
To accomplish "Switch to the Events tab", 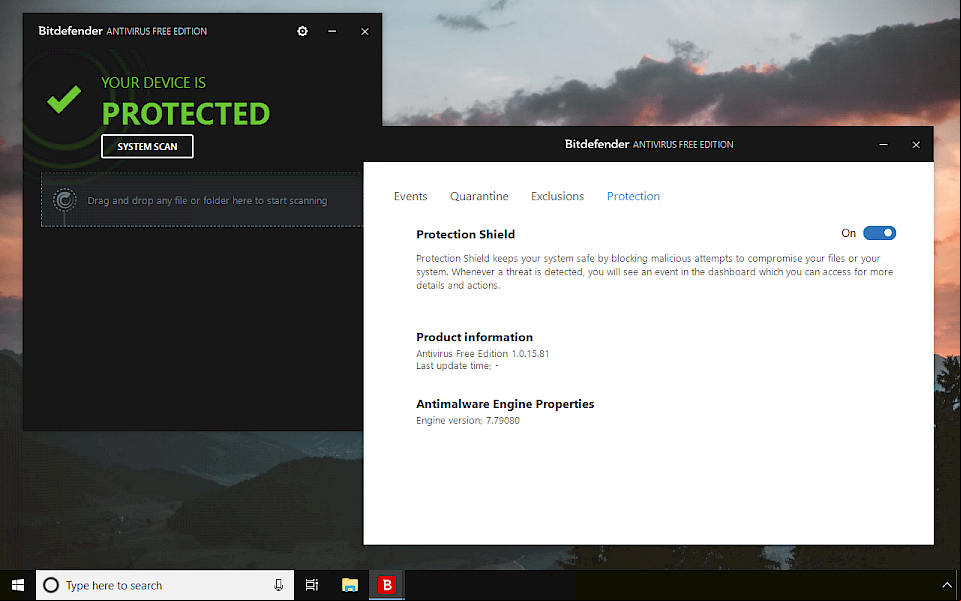I will coord(410,196).
